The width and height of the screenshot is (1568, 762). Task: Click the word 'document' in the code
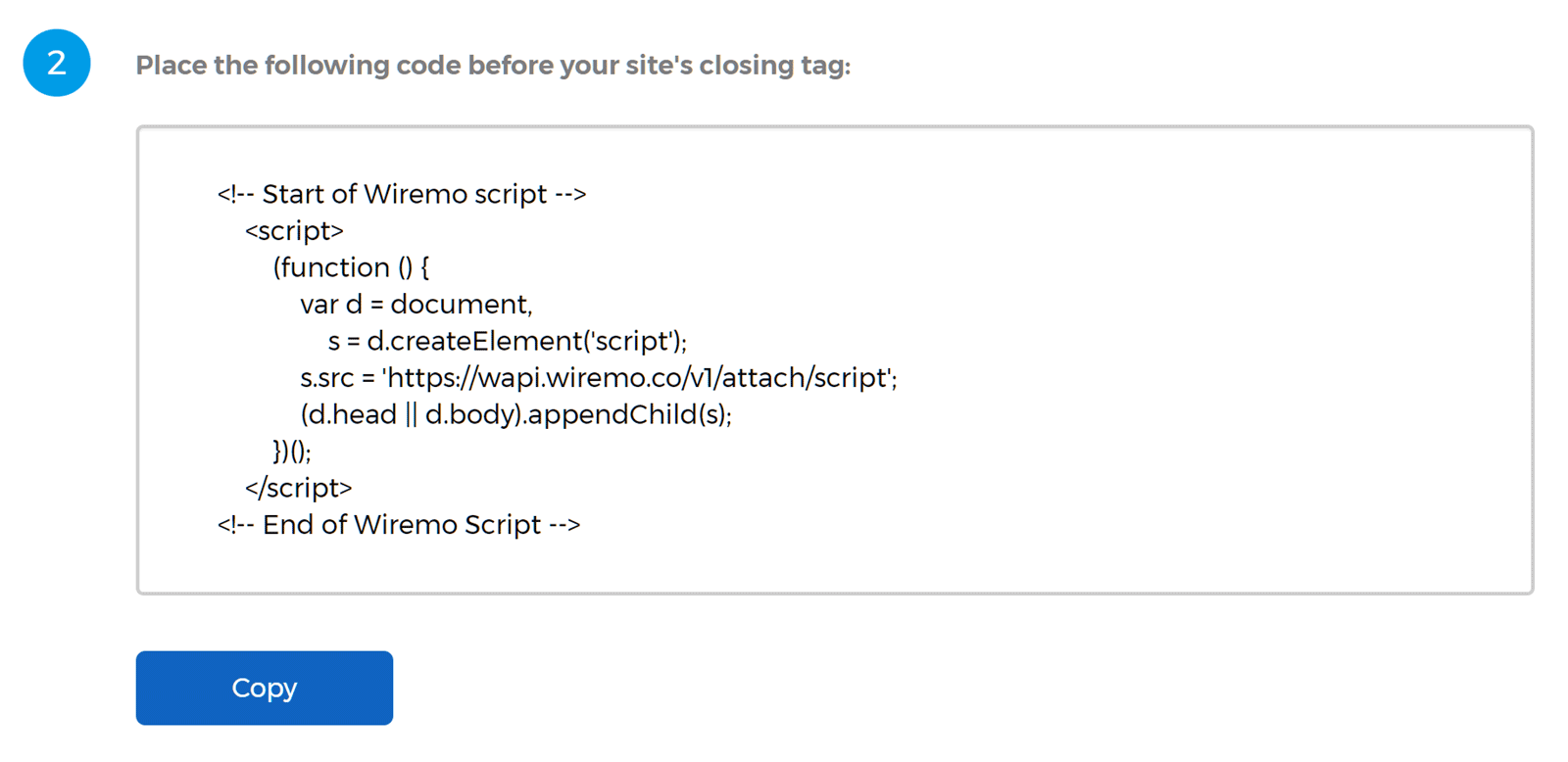pyautogui.click(x=459, y=305)
